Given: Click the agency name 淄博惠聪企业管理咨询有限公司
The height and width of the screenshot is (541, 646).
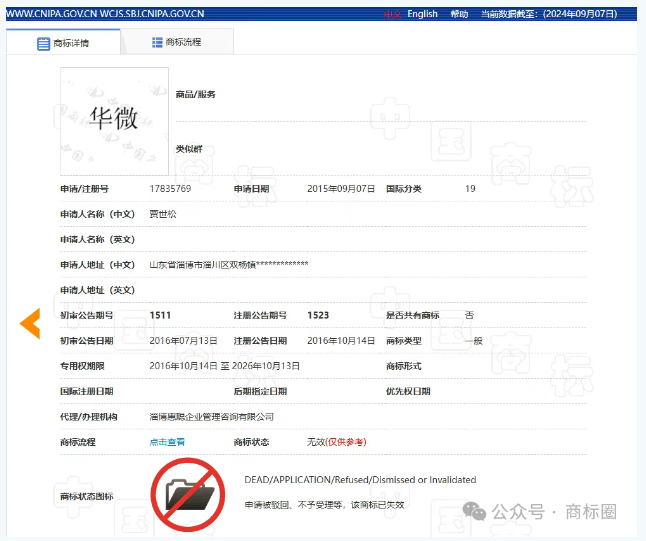Looking at the screenshot, I should [x=211, y=416].
